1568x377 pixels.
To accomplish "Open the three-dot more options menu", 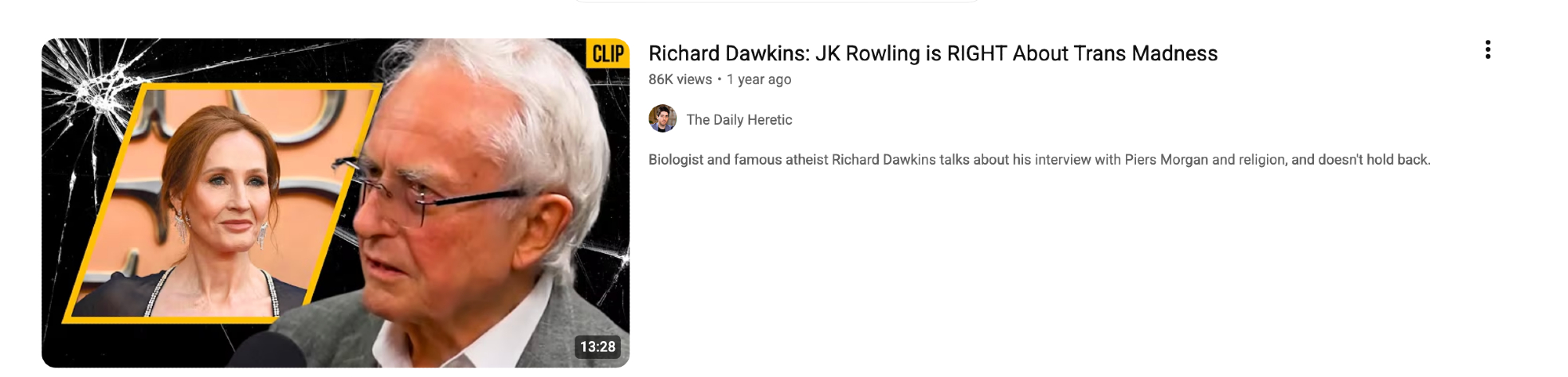I will pyautogui.click(x=1487, y=50).
